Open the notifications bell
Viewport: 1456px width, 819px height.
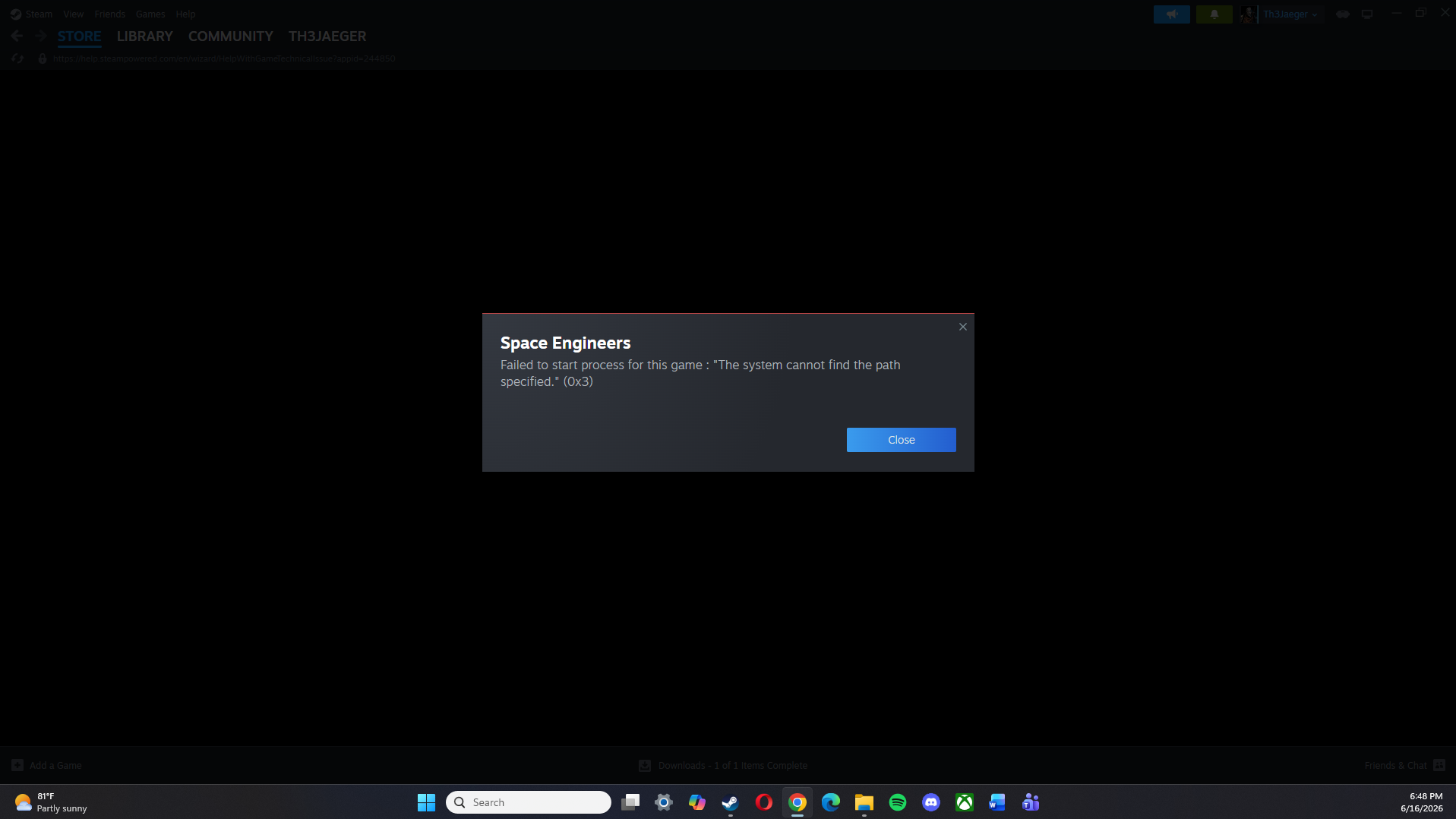pos(1214,14)
